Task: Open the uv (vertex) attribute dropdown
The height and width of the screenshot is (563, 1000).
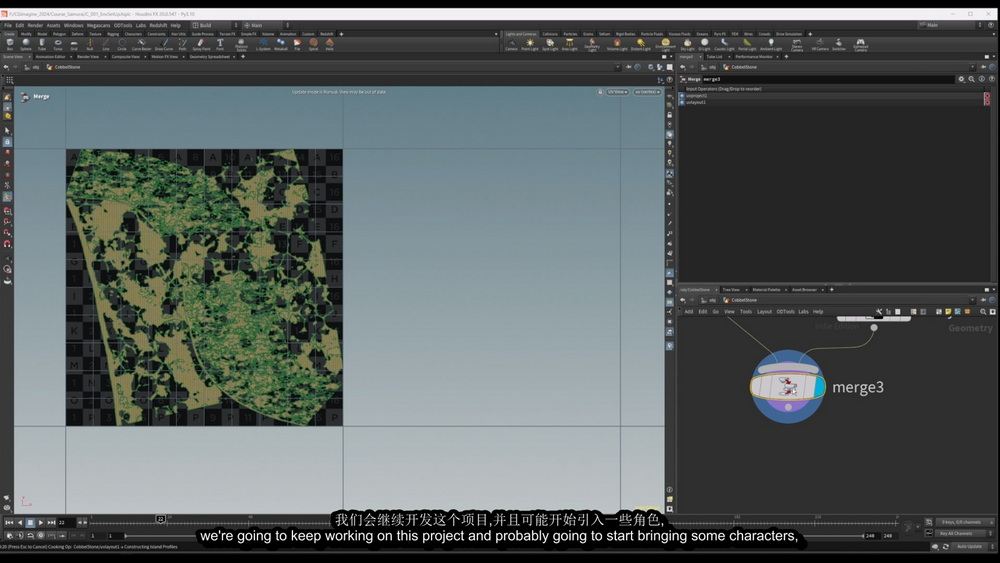Action: coord(645,92)
